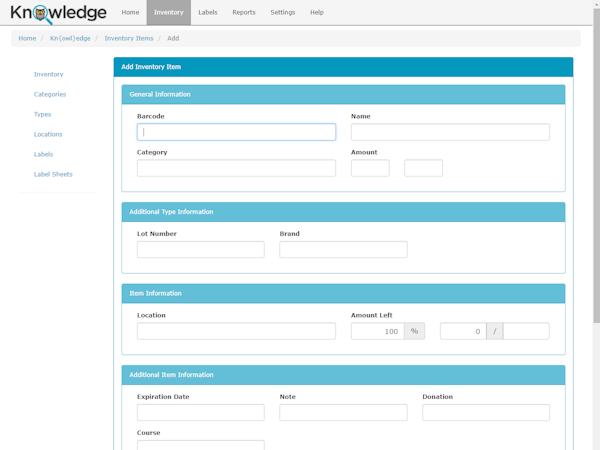
Task: Click the Add Inventory Item panel title
Action: pos(151,67)
